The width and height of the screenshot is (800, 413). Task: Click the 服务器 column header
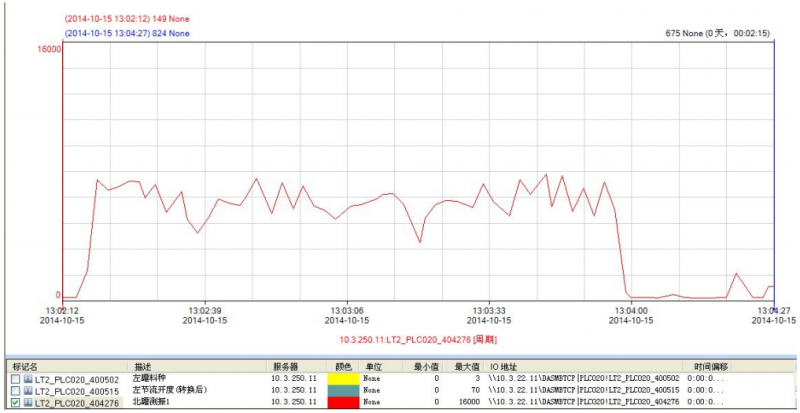point(285,367)
